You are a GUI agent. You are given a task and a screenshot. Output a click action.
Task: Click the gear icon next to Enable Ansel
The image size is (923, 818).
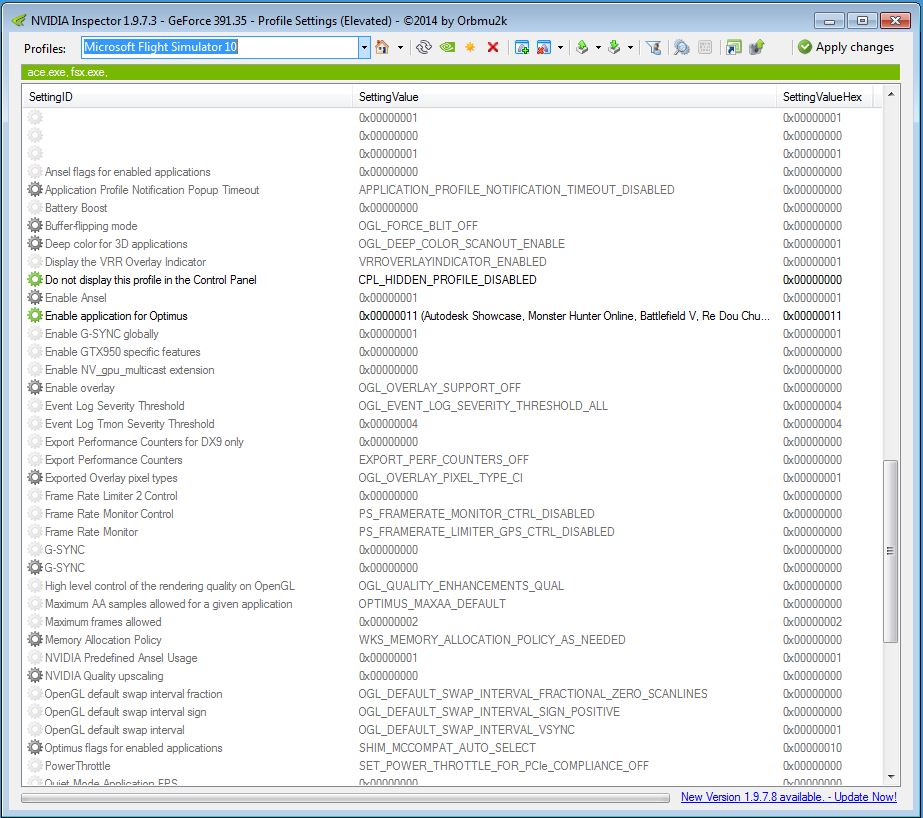[35, 298]
